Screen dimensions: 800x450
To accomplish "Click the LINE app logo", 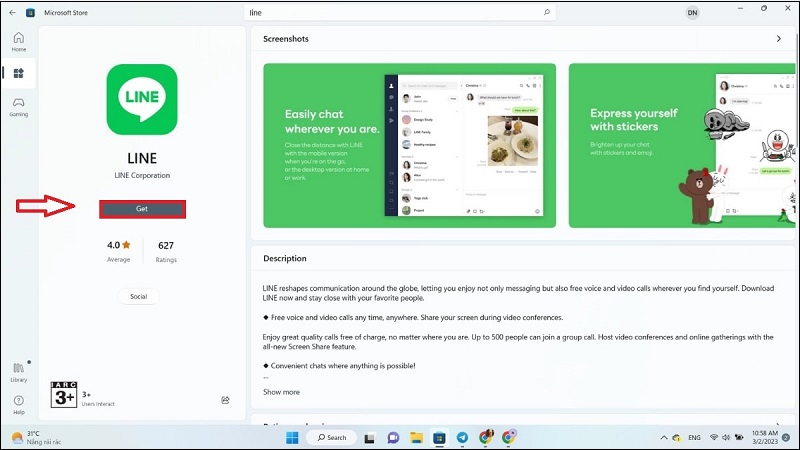I will 142,99.
